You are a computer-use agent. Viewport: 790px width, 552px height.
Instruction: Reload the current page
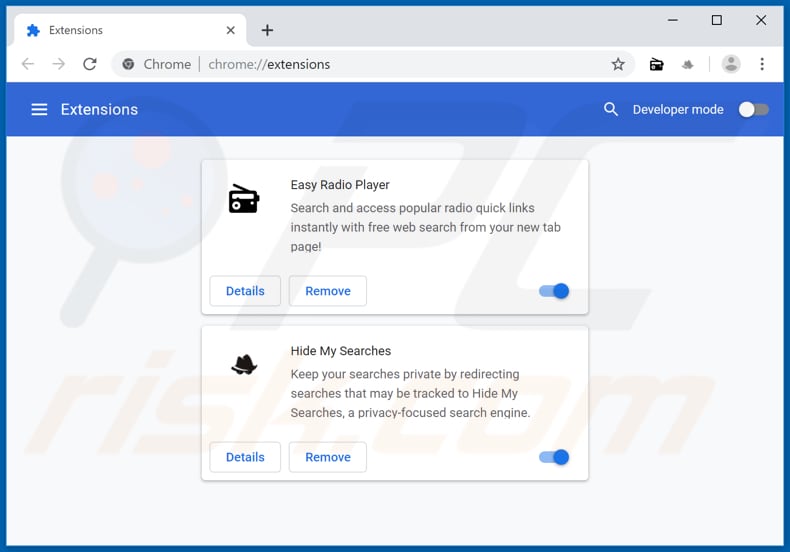coord(90,64)
